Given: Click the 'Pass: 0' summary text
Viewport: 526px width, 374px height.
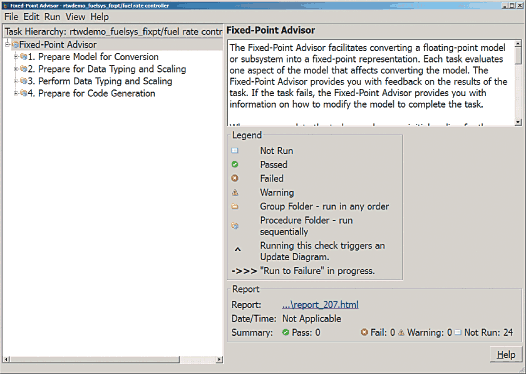Looking at the screenshot, I should [306, 333].
